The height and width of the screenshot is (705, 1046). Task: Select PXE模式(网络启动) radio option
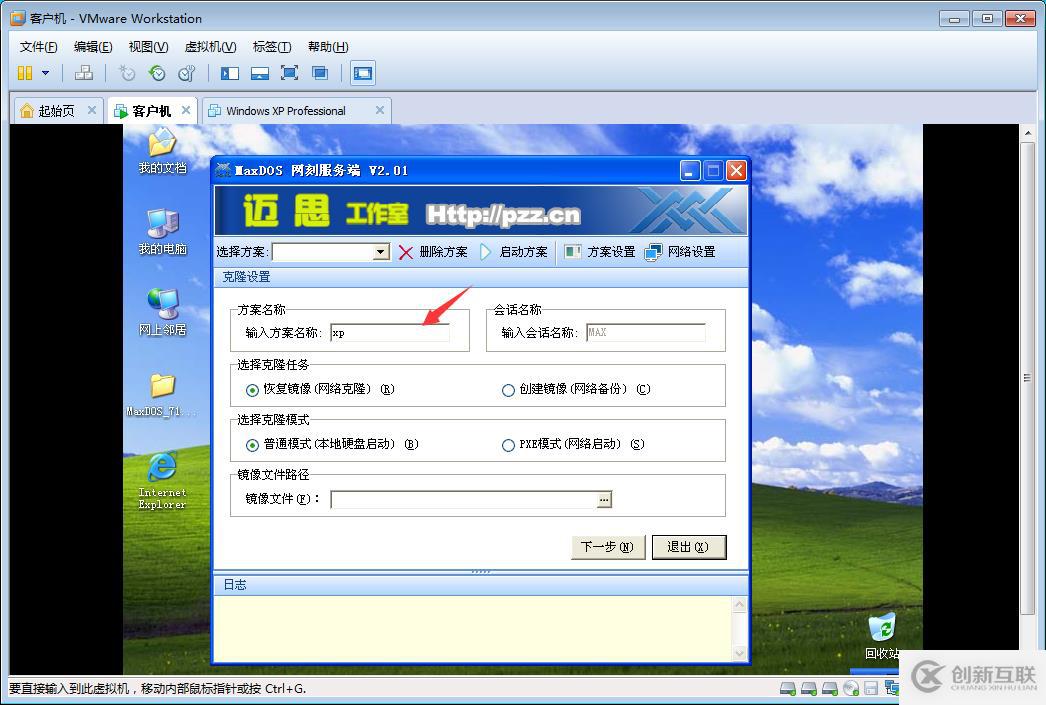click(573, 444)
